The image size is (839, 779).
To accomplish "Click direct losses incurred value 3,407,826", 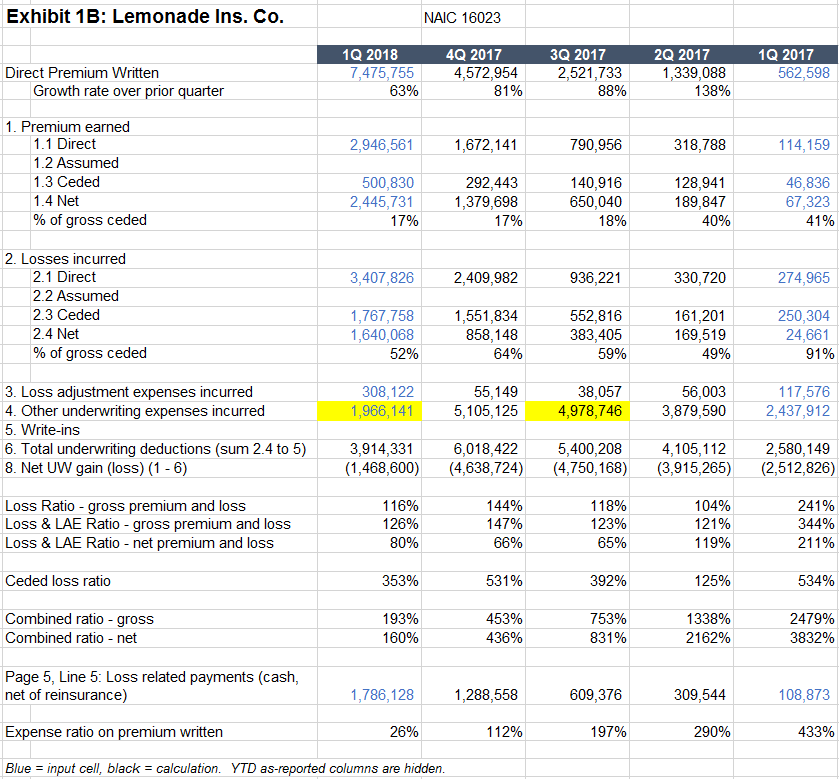I will coord(381,277).
